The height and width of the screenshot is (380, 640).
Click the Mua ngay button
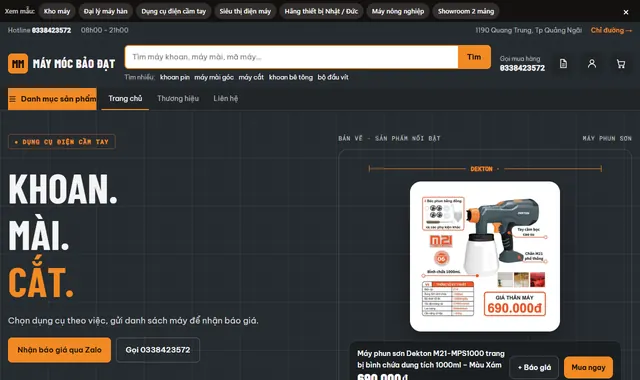[x=588, y=367]
